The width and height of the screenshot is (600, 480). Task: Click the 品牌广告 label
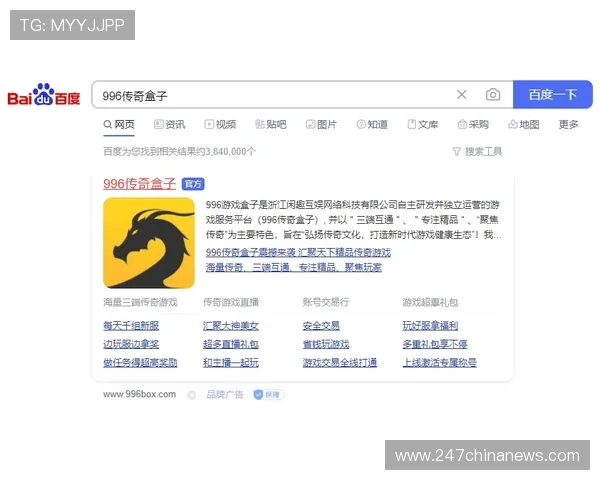[225, 395]
